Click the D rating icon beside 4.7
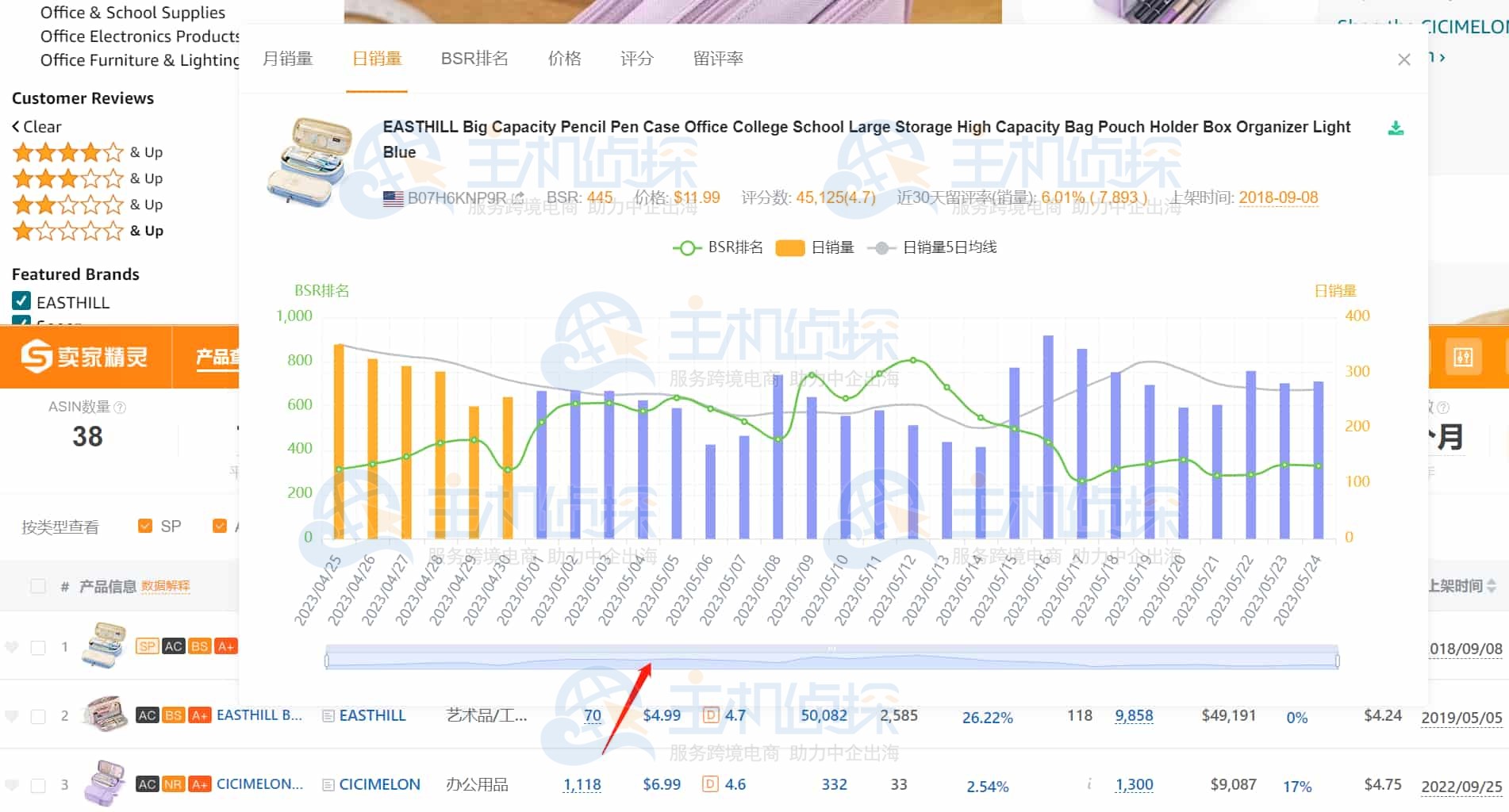Screen dimensions: 1509x812 [x=711, y=715]
